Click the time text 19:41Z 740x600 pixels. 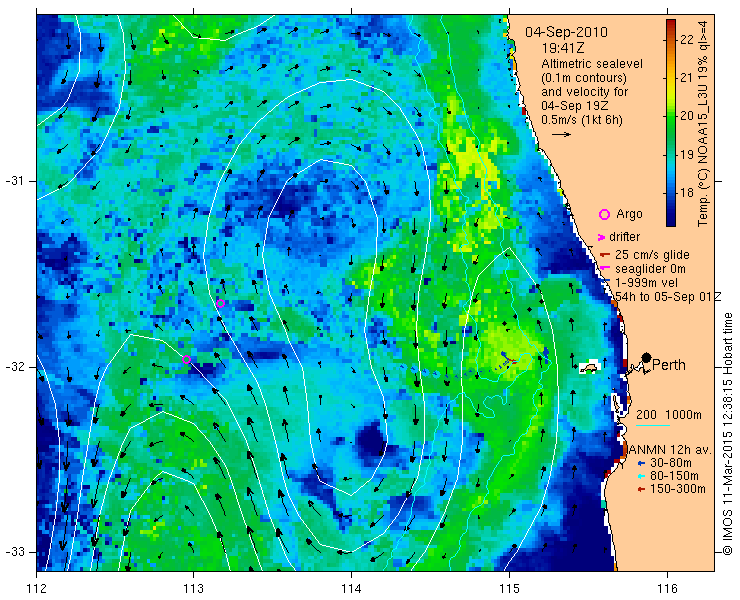point(562,49)
